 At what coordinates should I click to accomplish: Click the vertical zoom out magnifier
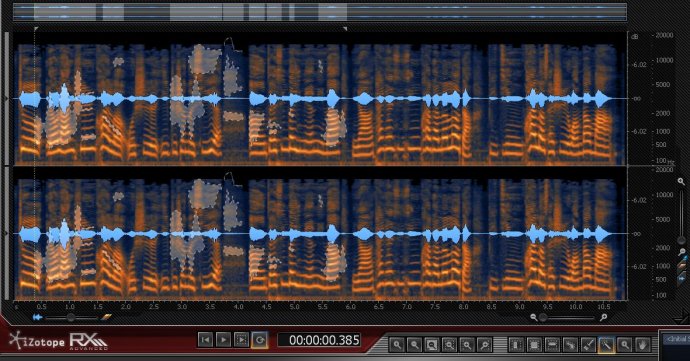pos(682,252)
